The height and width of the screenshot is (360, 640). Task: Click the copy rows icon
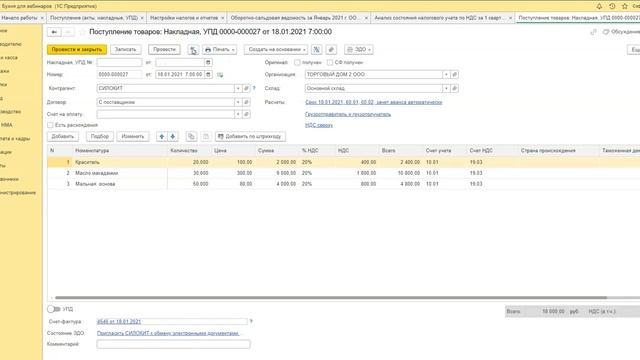[x=191, y=136]
